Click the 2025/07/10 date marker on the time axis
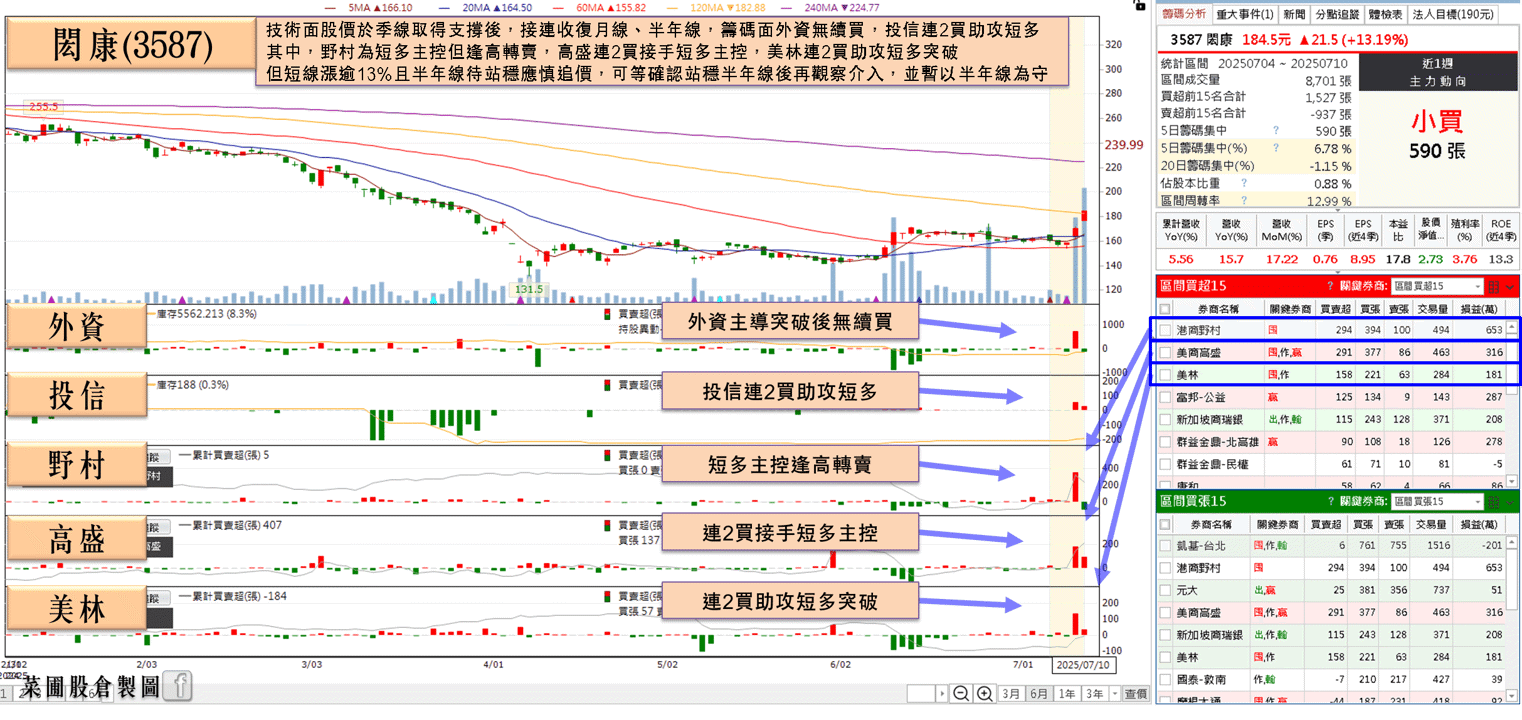Screen dimensions: 1522x720 (x=1084, y=665)
